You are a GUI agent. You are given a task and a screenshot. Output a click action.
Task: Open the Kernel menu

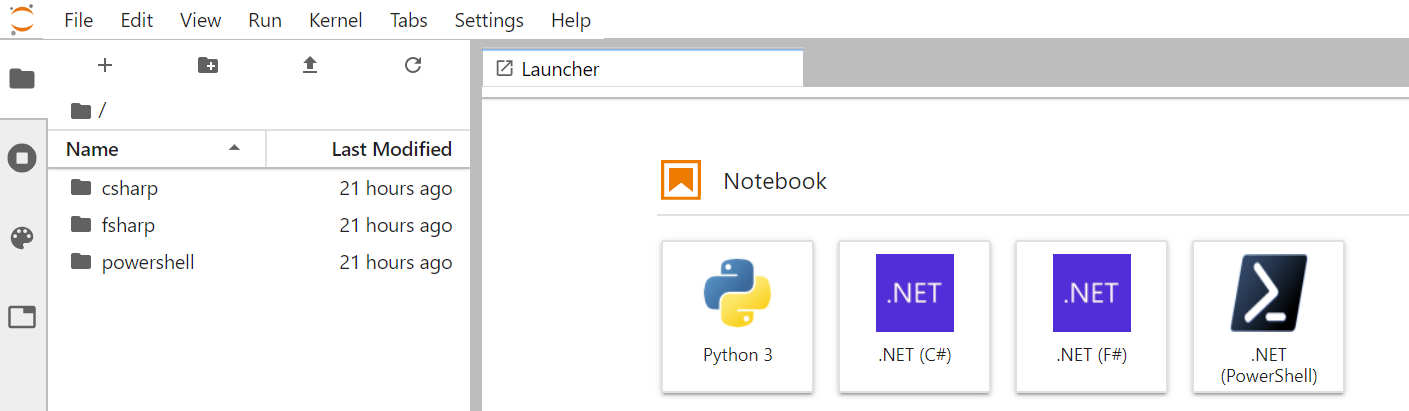pos(336,20)
